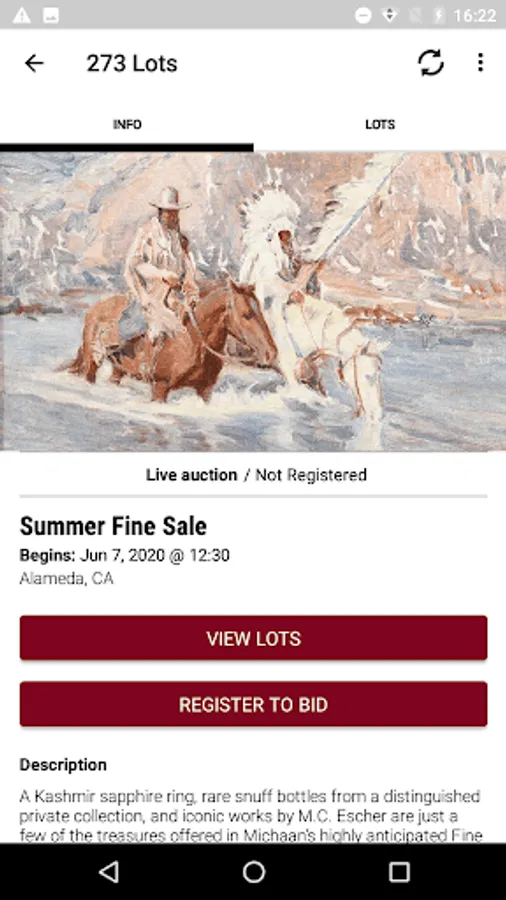
Task: Tap the Android home circle button
Action: coord(254,872)
